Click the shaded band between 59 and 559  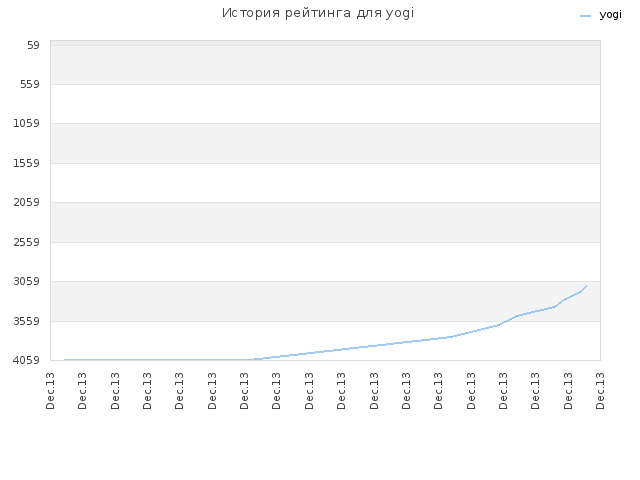(x=325, y=65)
